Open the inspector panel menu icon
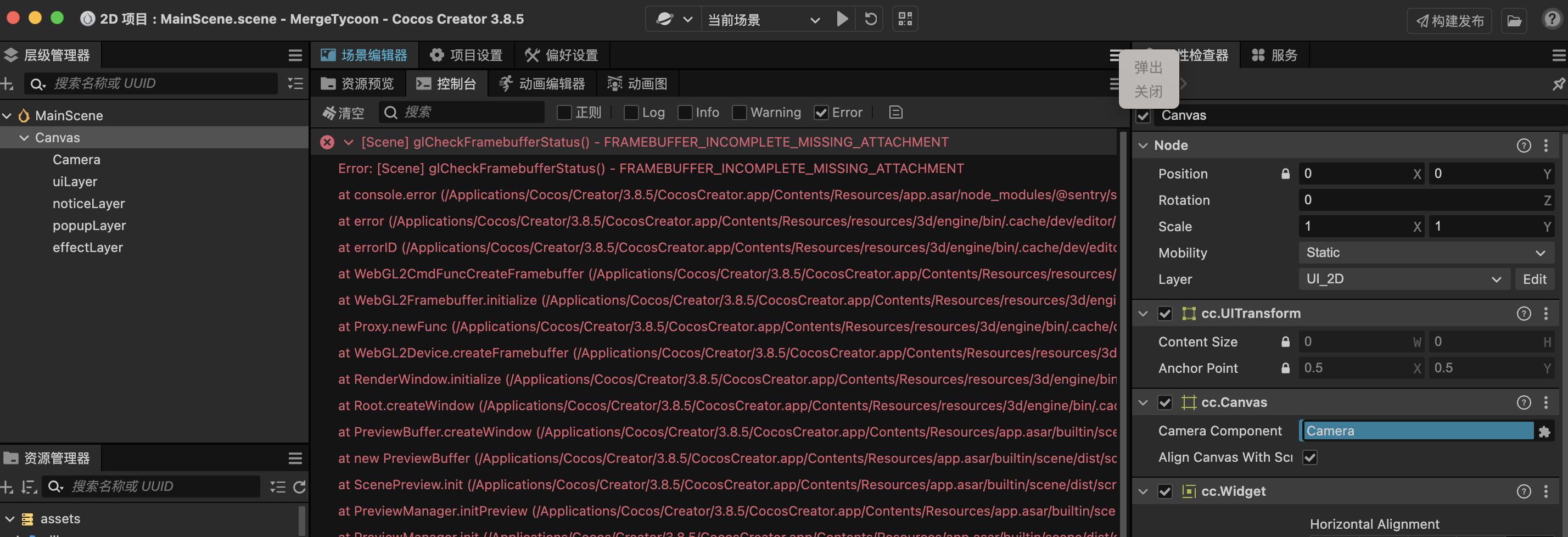The height and width of the screenshot is (537, 1568). coord(1558,56)
